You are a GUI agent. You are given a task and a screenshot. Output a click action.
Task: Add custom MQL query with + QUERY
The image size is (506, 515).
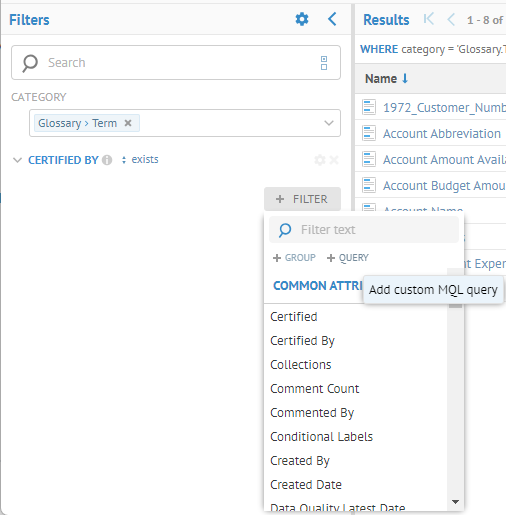[348, 258]
